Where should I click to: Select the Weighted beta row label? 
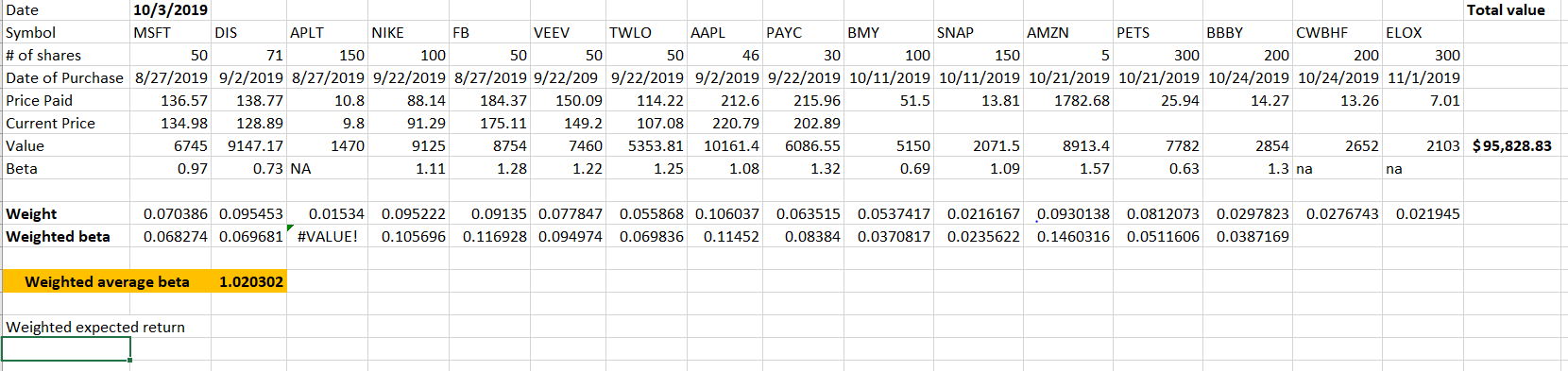tap(66, 236)
